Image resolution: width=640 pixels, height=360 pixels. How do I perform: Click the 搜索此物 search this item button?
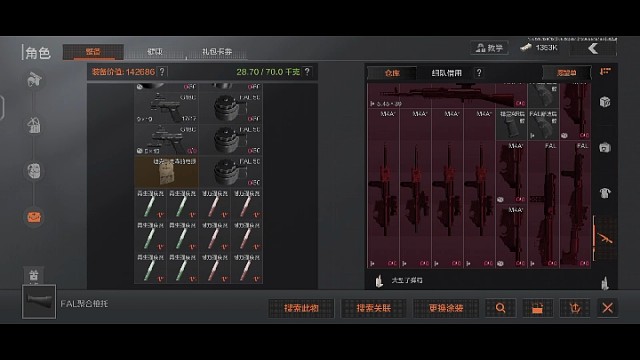pyautogui.click(x=301, y=308)
